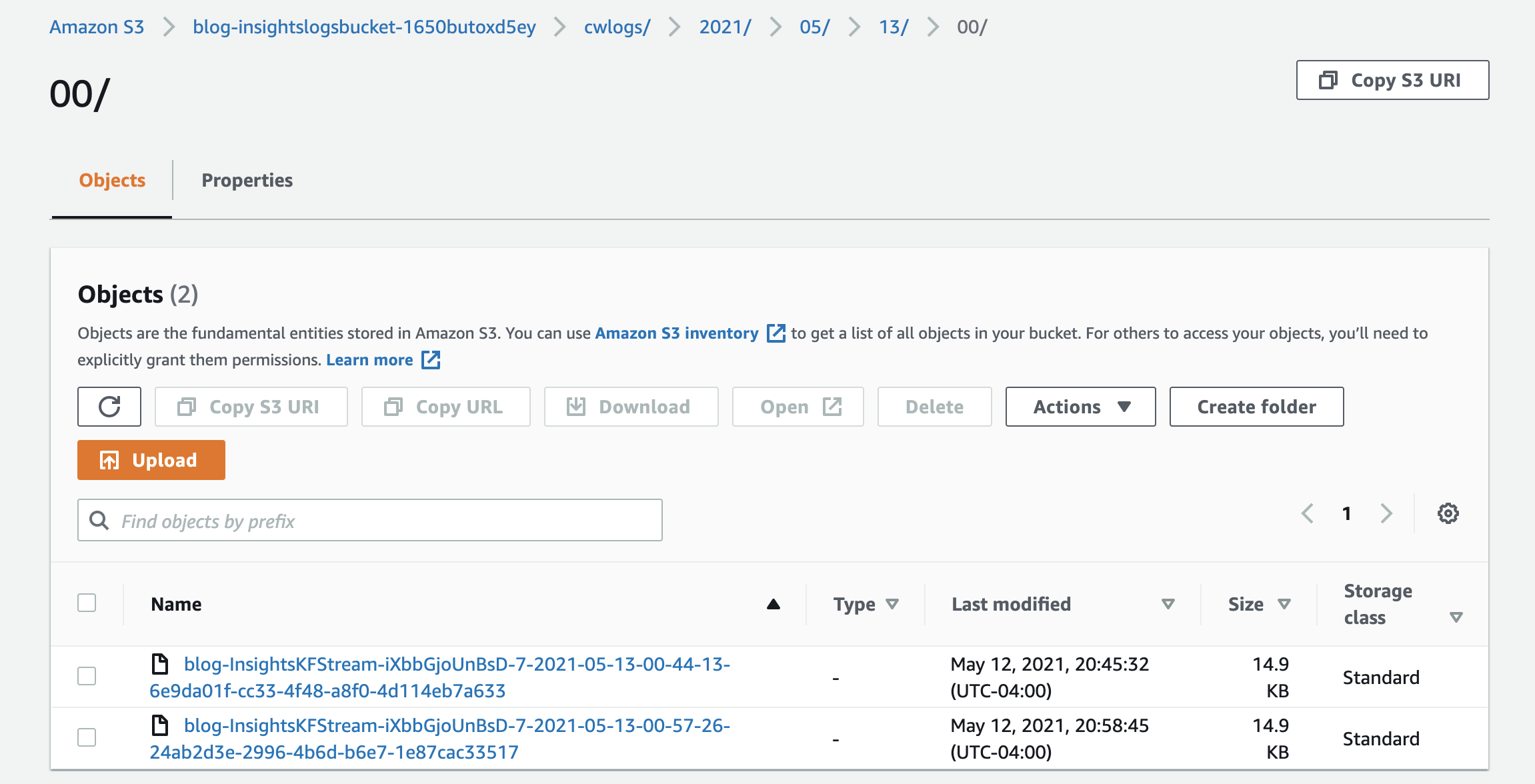Open table preferences gear icon
1535x784 pixels.
[1448, 513]
